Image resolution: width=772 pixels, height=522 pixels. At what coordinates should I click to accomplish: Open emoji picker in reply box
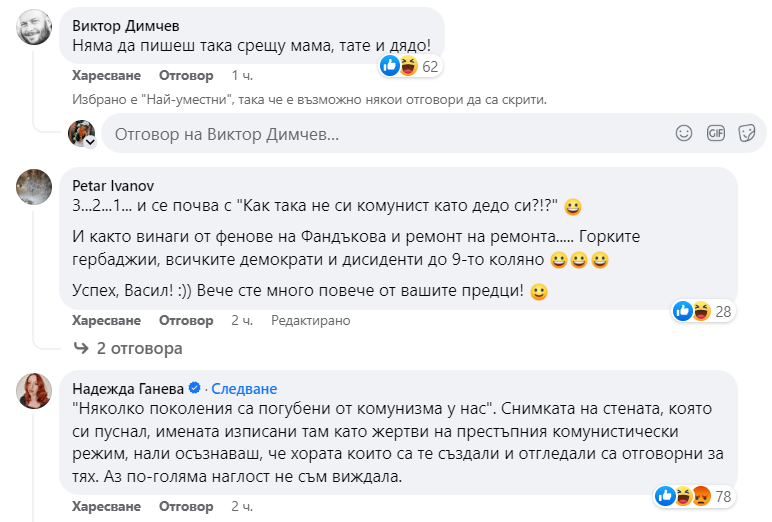coord(684,133)
